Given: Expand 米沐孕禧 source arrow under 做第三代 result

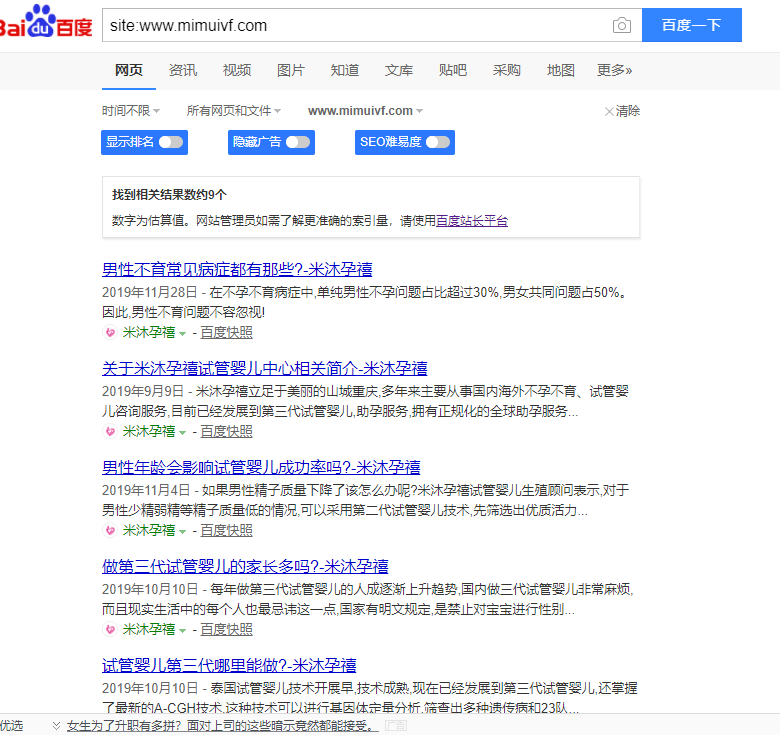Looking at the screenshot, I should 183,630.
